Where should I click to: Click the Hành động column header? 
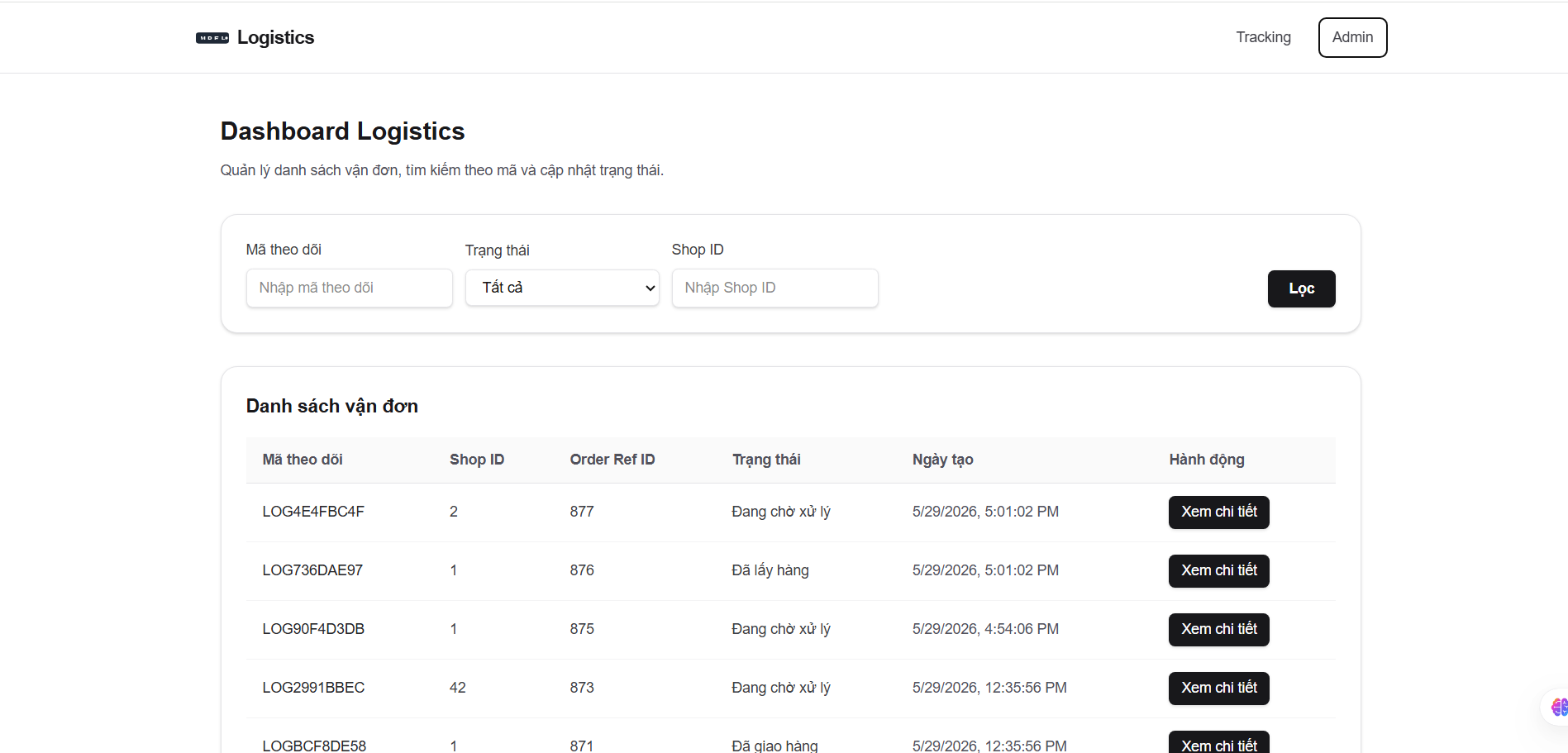click(x=1207, y=460)
